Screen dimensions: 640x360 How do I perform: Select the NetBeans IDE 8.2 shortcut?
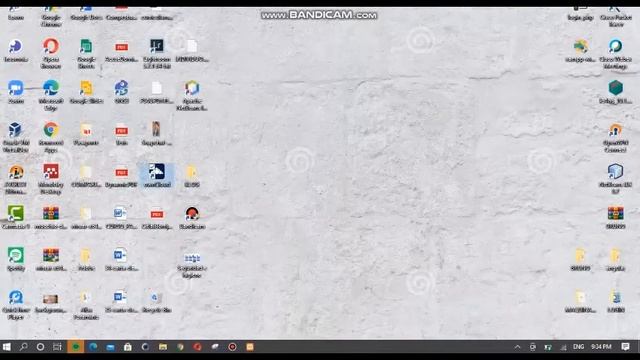[616, 179]
